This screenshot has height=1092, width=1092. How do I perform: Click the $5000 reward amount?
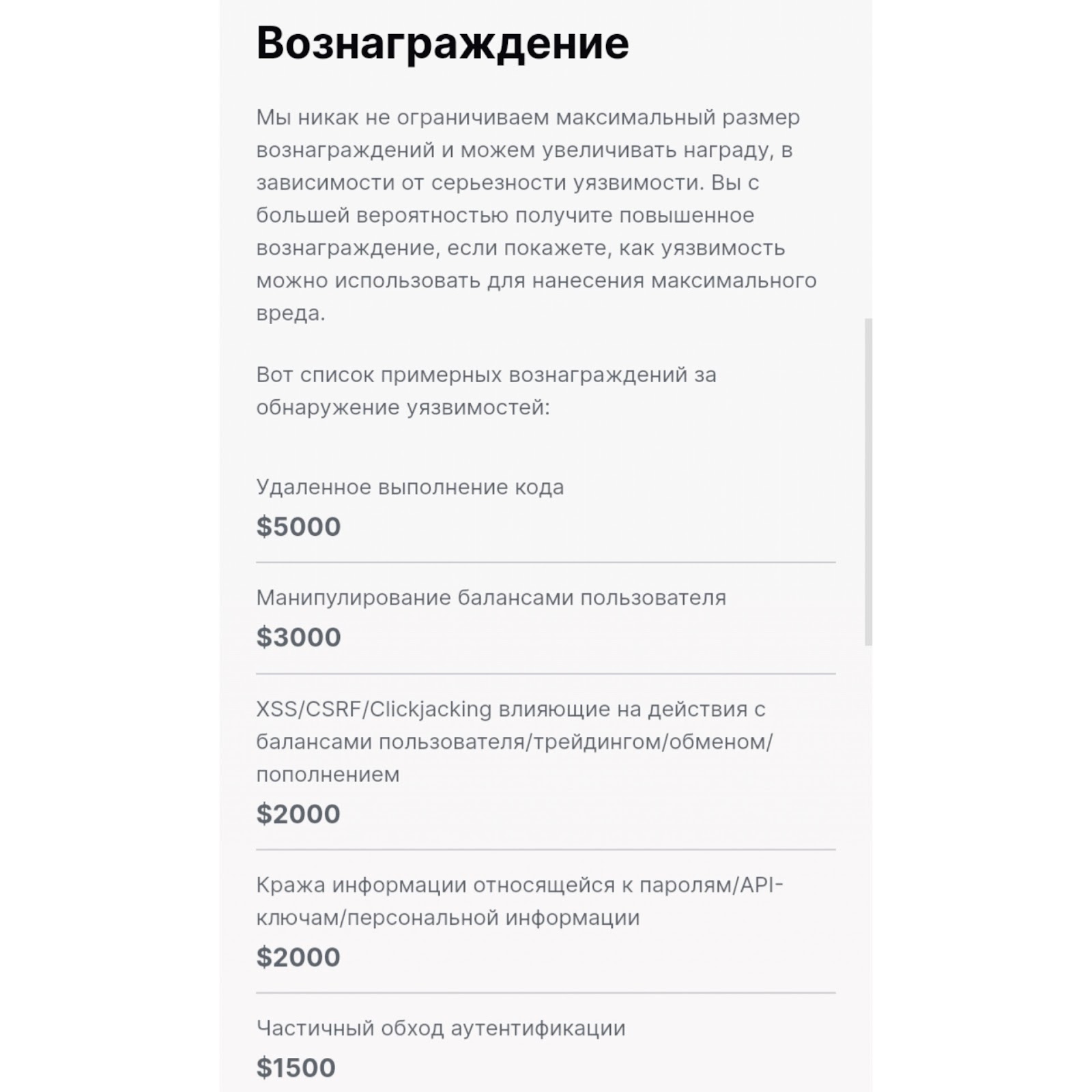click(x=298, y=527)
